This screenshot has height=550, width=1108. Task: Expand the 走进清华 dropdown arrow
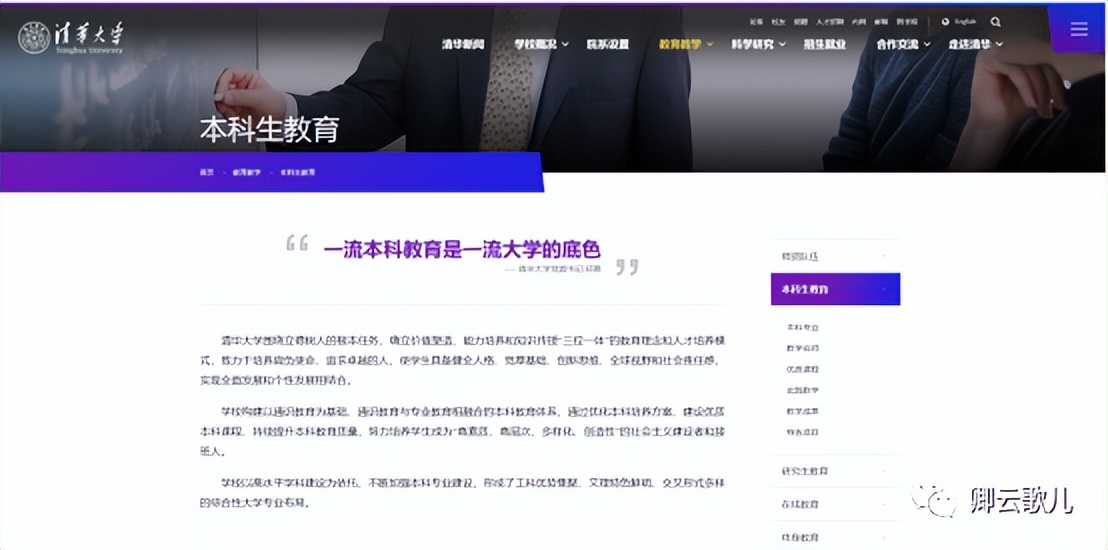pos(999,45)
